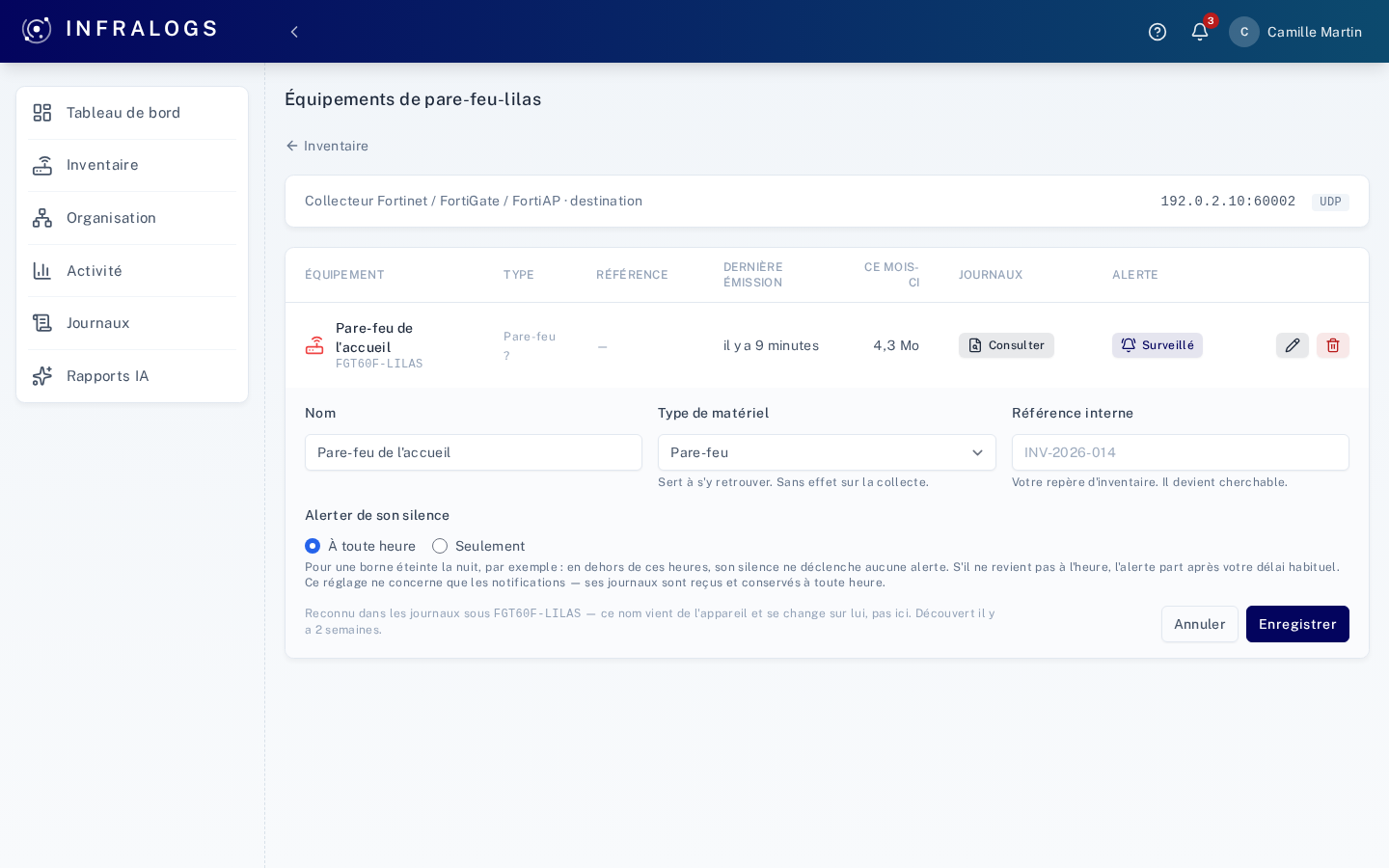The image size is (1389, 868).
Task: Expand the 'Type de matériel' dropdown
Action: tap(827, 452)
